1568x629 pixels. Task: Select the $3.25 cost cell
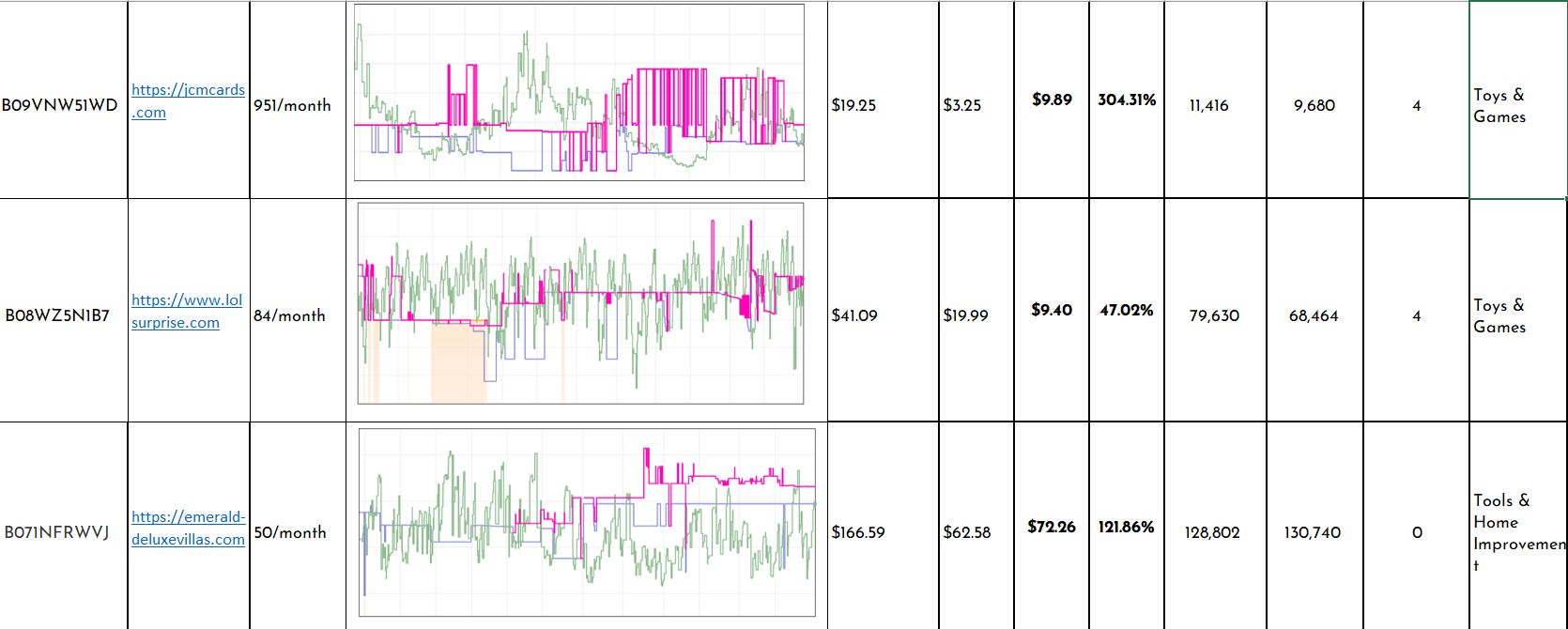pyautogui.click(x=976, y=100)
